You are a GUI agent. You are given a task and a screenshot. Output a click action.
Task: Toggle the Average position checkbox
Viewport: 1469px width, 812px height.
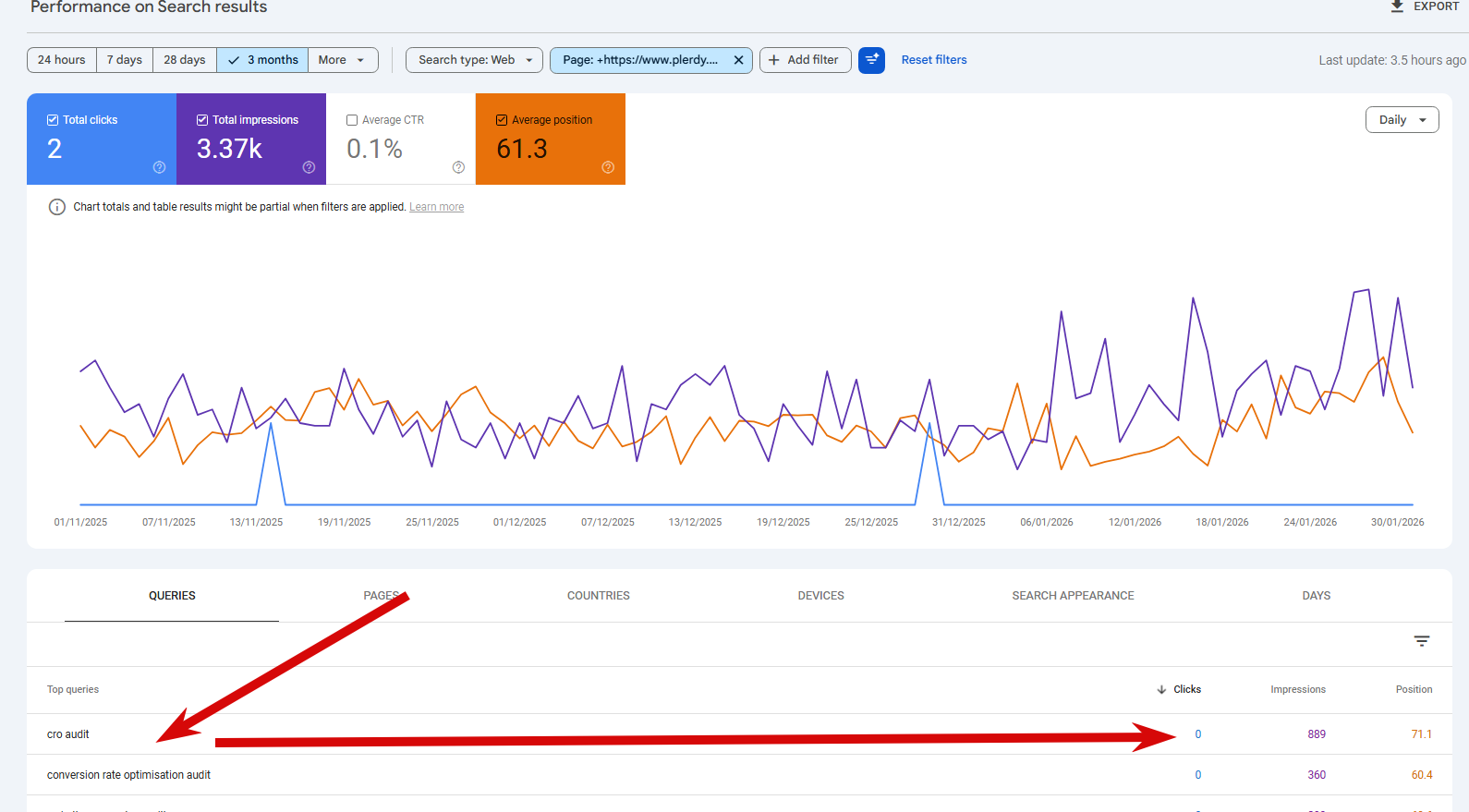[502, 120]
